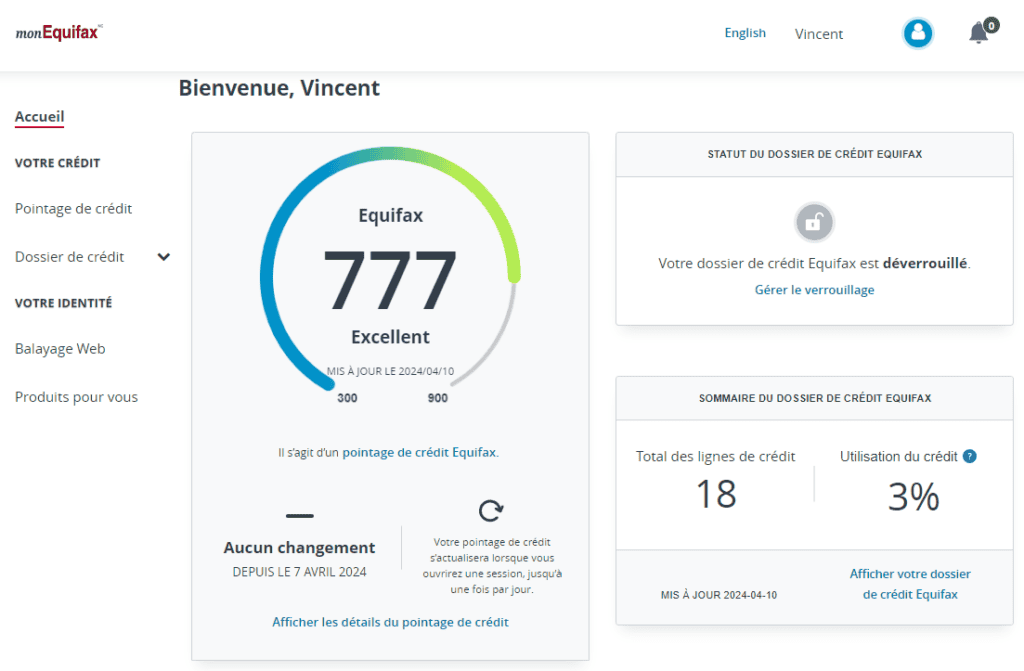Switch language to English
This screenshot has height=671, width=1024.
click(x=745, y=33)
